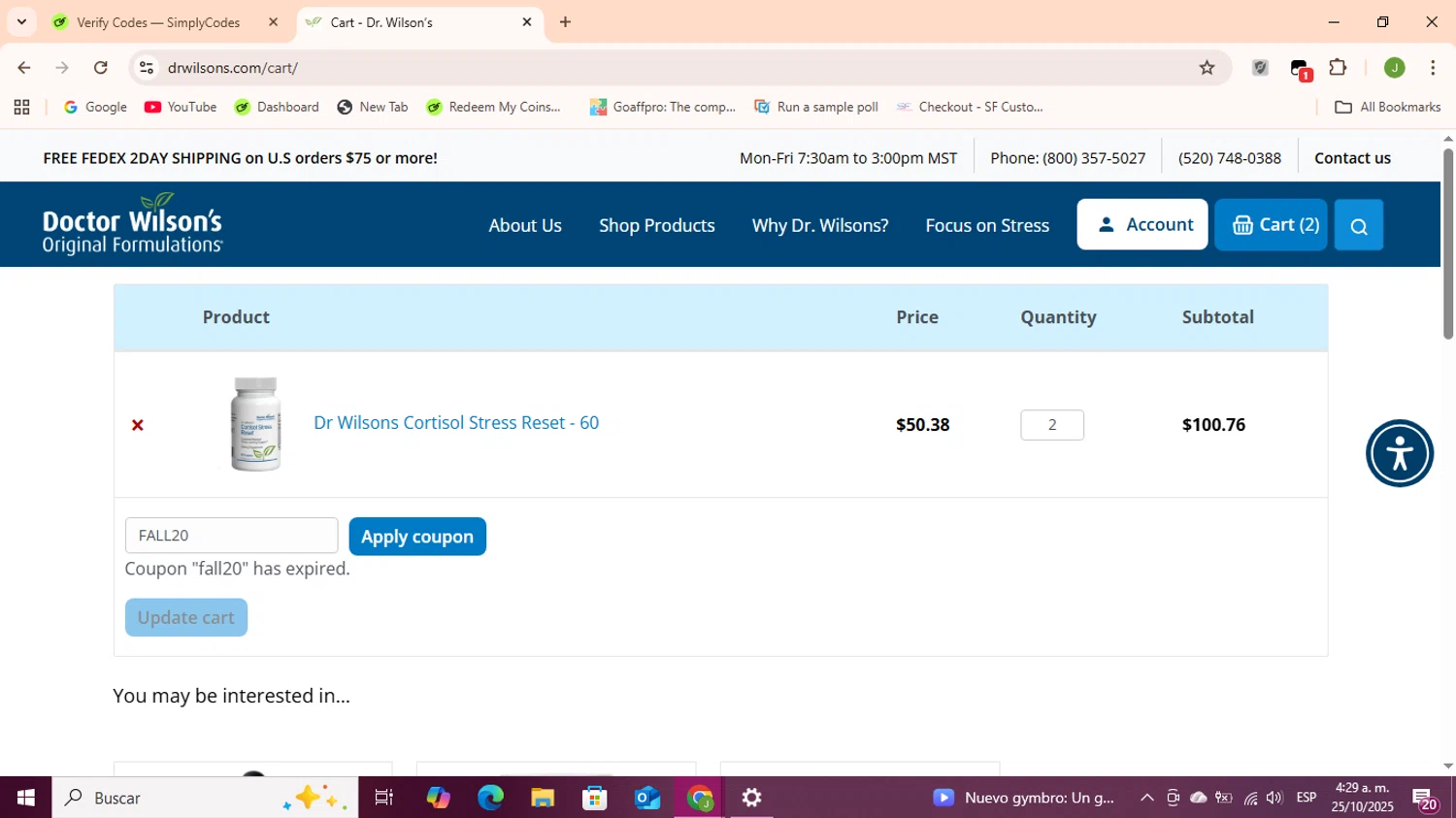
Task: Remove Cortisol Stress Reset with red X
Action: coord(138,425)
